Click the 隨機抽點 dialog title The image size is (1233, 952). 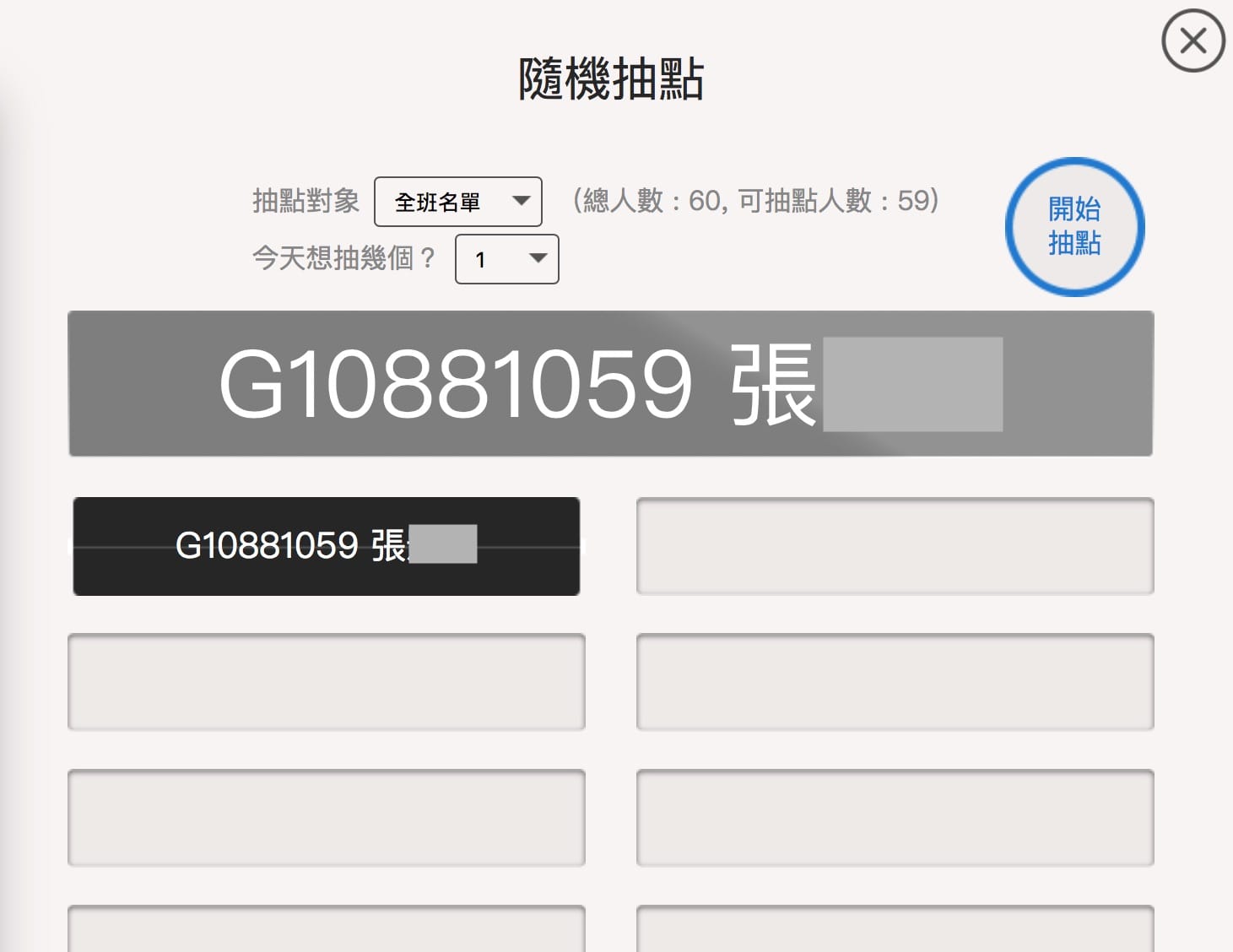[611, 79]
